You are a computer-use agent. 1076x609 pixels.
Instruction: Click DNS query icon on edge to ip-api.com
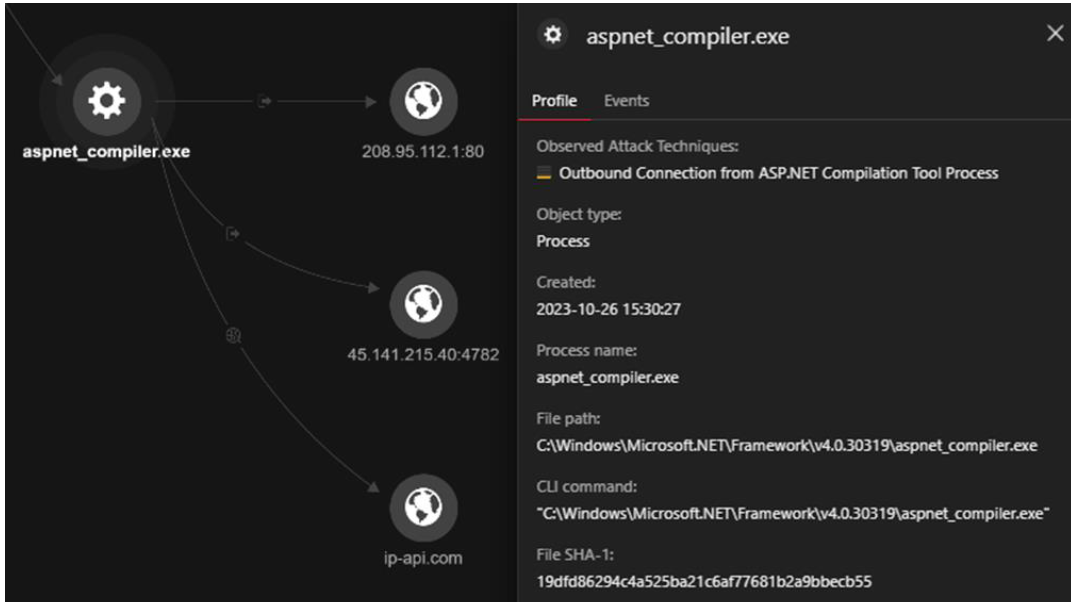point(233,335)
